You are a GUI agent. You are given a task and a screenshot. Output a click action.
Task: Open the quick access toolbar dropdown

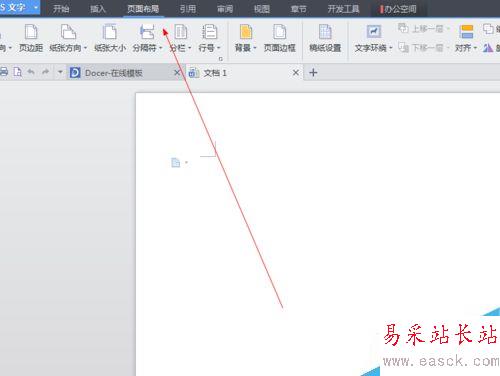pyautogui.click(x=60, y=72)
